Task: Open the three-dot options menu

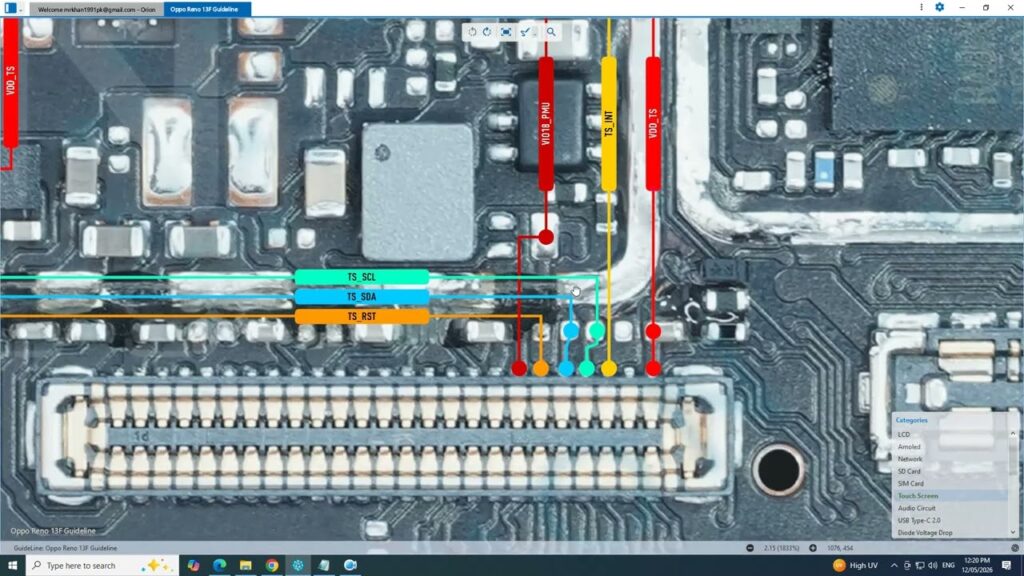Action: 921,7
